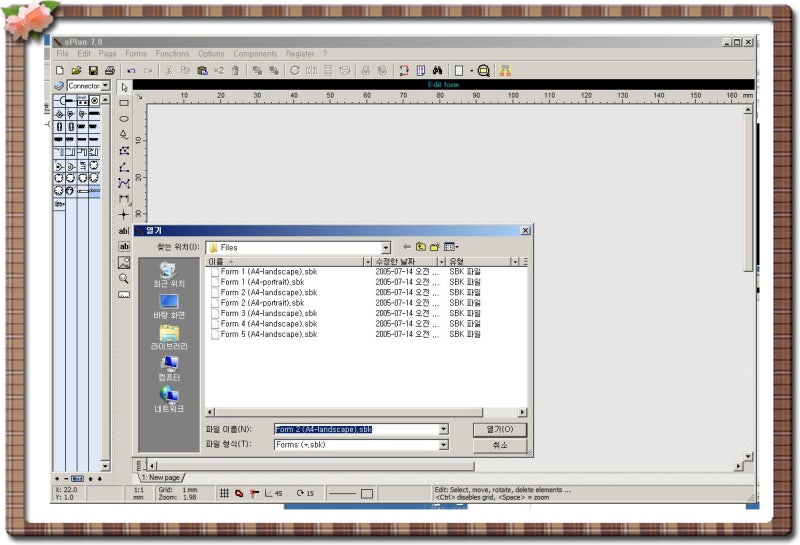Create a new folder in the open dialog
Viewport: 800px width, 545px height.
(435, 247)
